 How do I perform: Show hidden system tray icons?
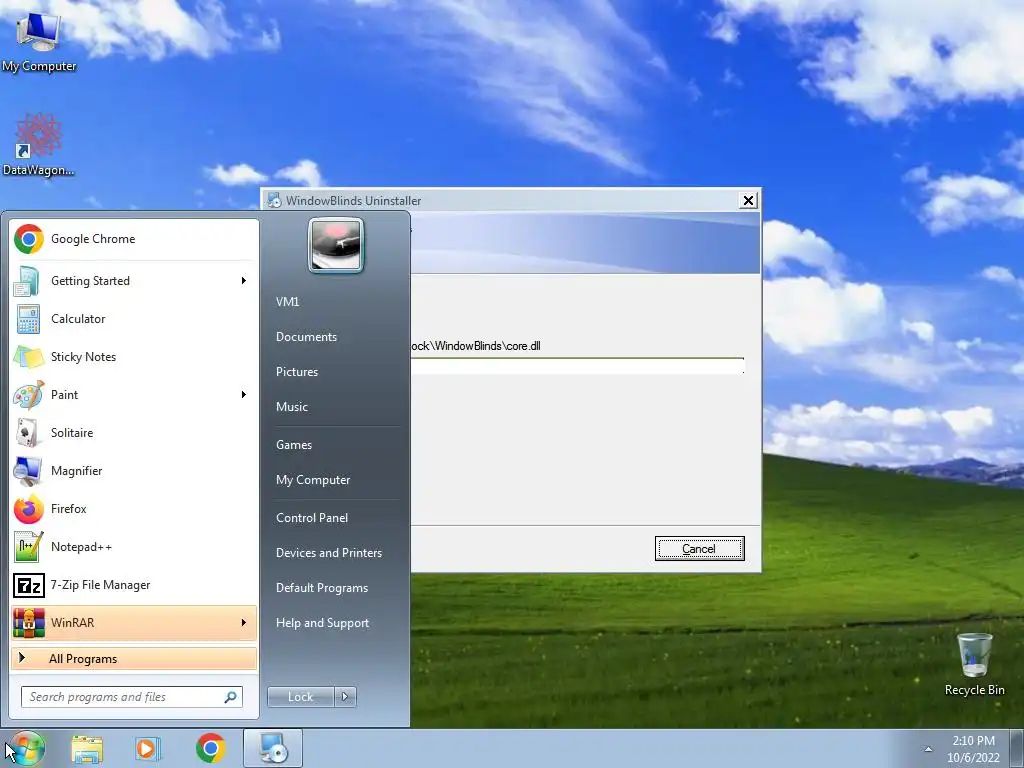pyautogui.click(x=928, y=749)
